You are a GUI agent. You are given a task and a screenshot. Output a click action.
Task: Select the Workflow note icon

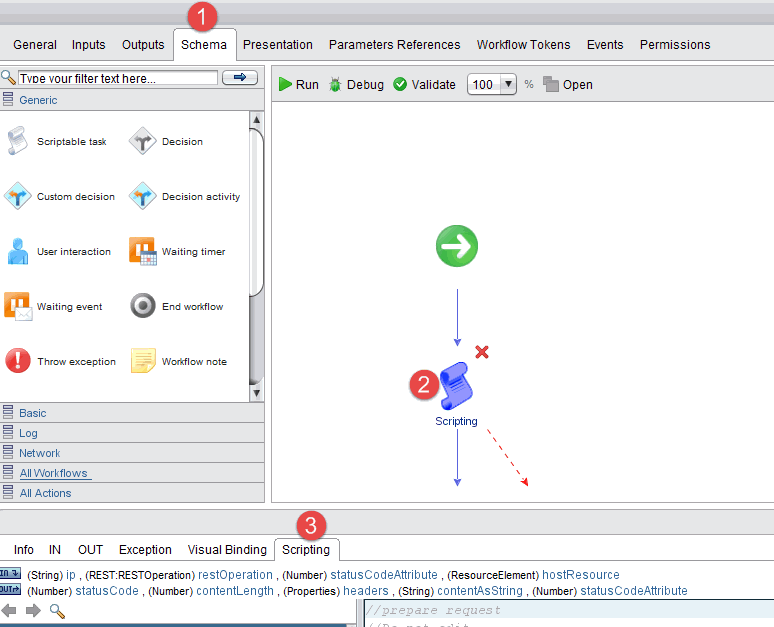143,361
